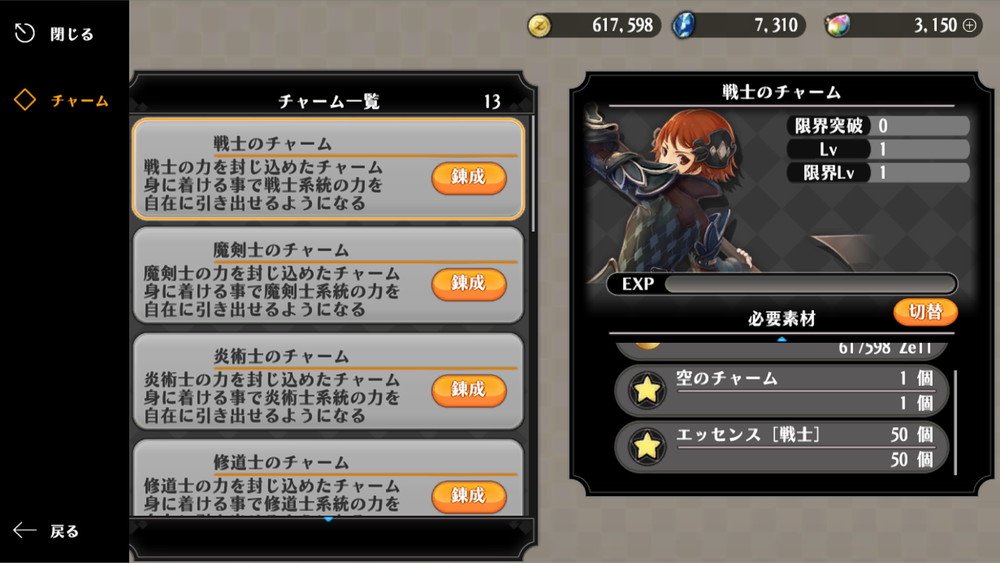Click 錬成 for 魔剣士のチャーム
This screenshot has height=563, width=1000.
(469, 284)
